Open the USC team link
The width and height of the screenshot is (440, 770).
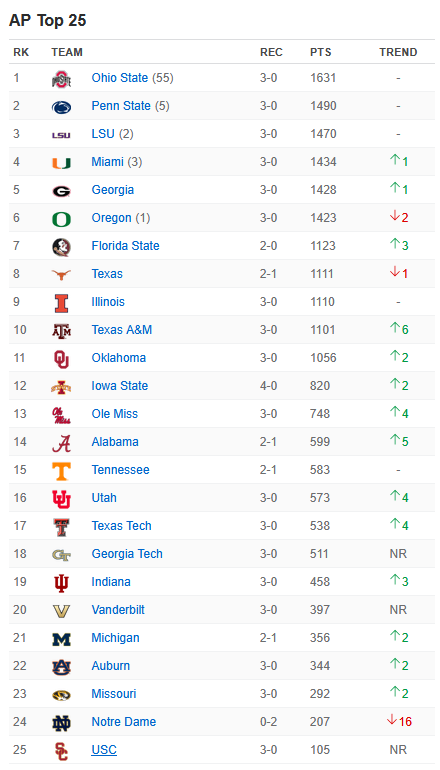pyautogui.click(x=104, y=750)
